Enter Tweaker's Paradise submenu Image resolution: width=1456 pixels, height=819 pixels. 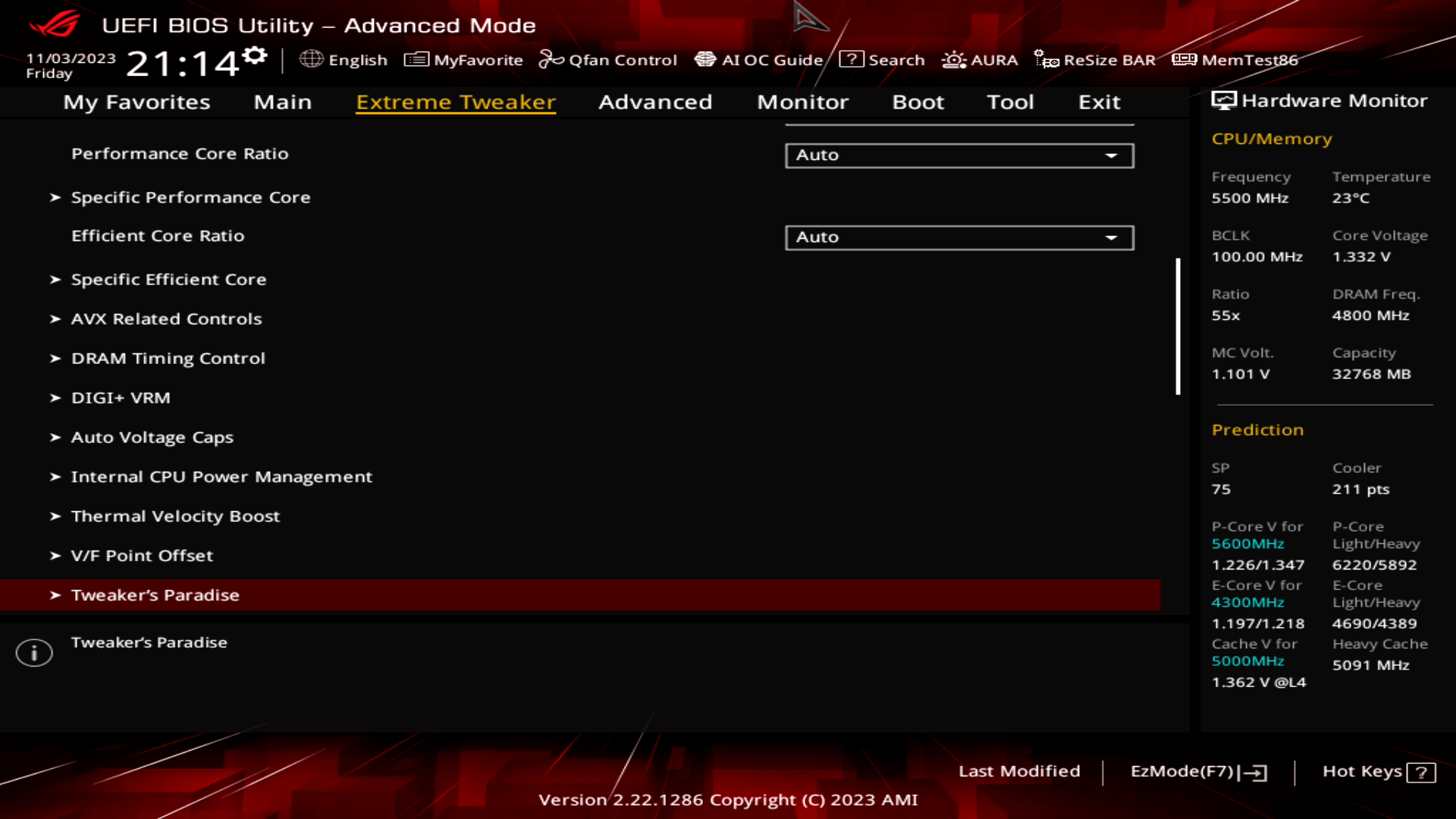(155, 595)
